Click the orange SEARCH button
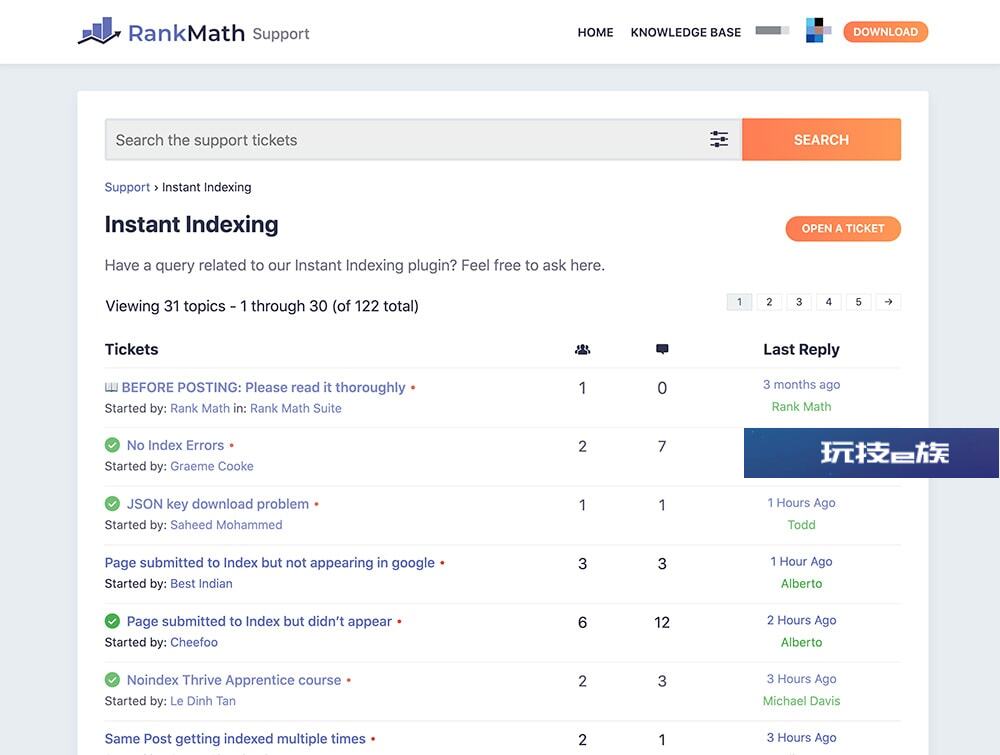 [821, 140]
